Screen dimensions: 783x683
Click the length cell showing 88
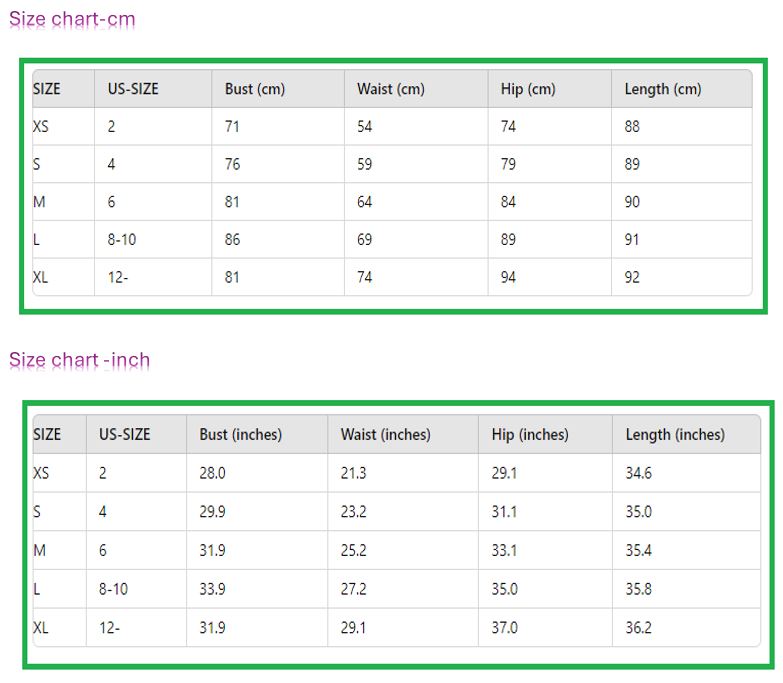(632, 127)
